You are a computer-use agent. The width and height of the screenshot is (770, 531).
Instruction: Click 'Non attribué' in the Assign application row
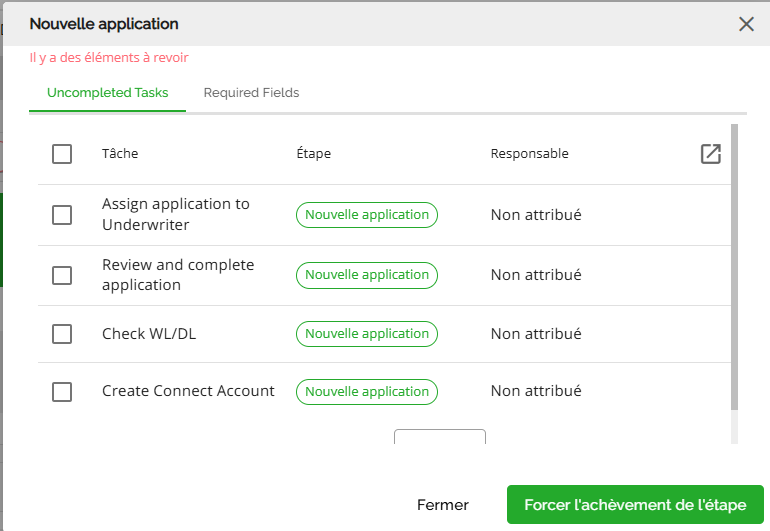pyautogui.click(x=536, y=215)
